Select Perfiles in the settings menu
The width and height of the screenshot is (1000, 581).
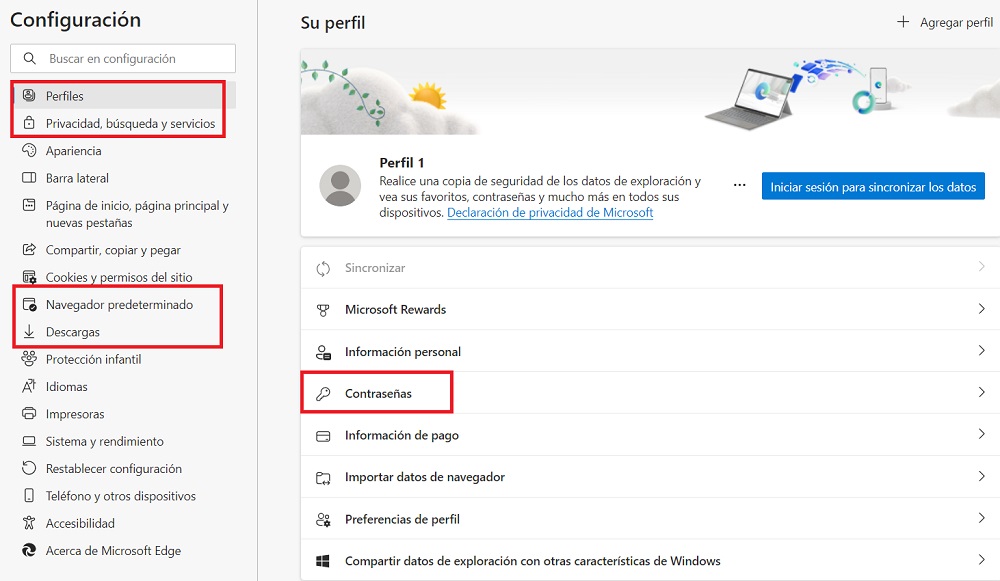pyautogui.click(x=123, y=96)
